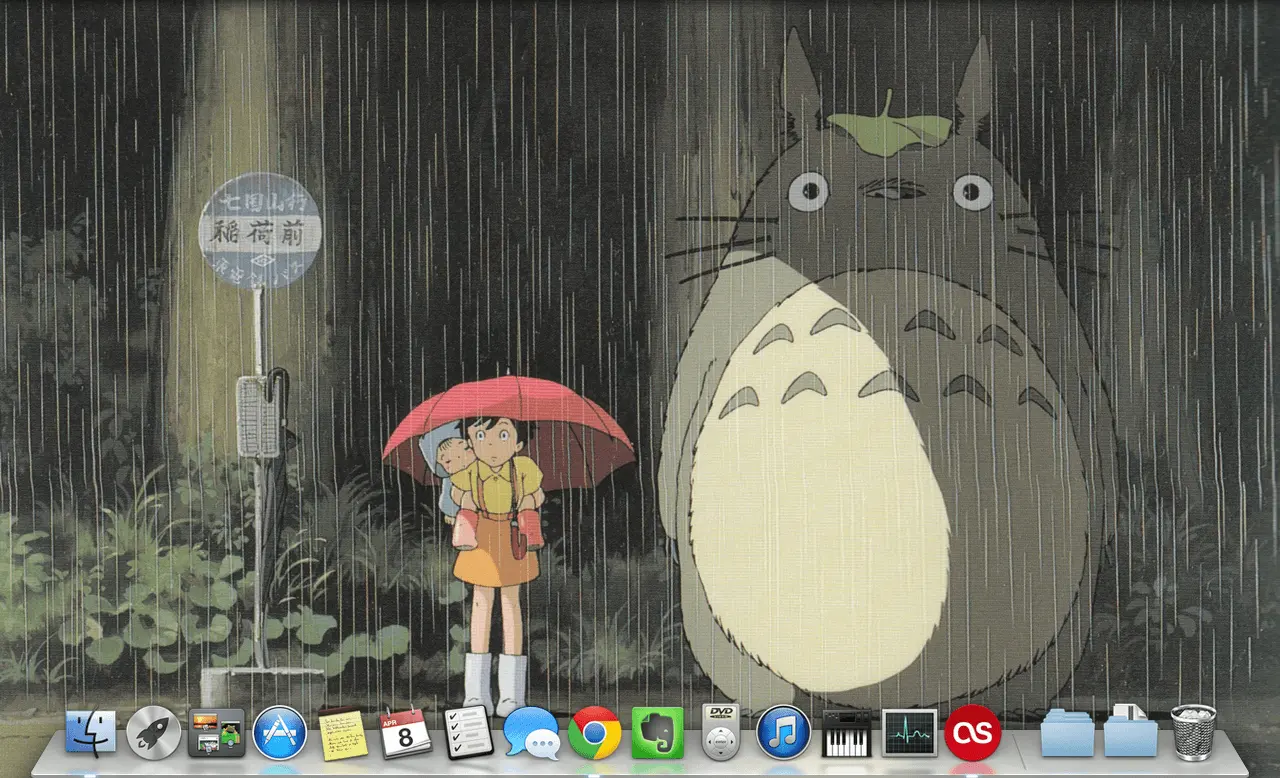
Task: Open the App Store
Action: tap(279, 733)
